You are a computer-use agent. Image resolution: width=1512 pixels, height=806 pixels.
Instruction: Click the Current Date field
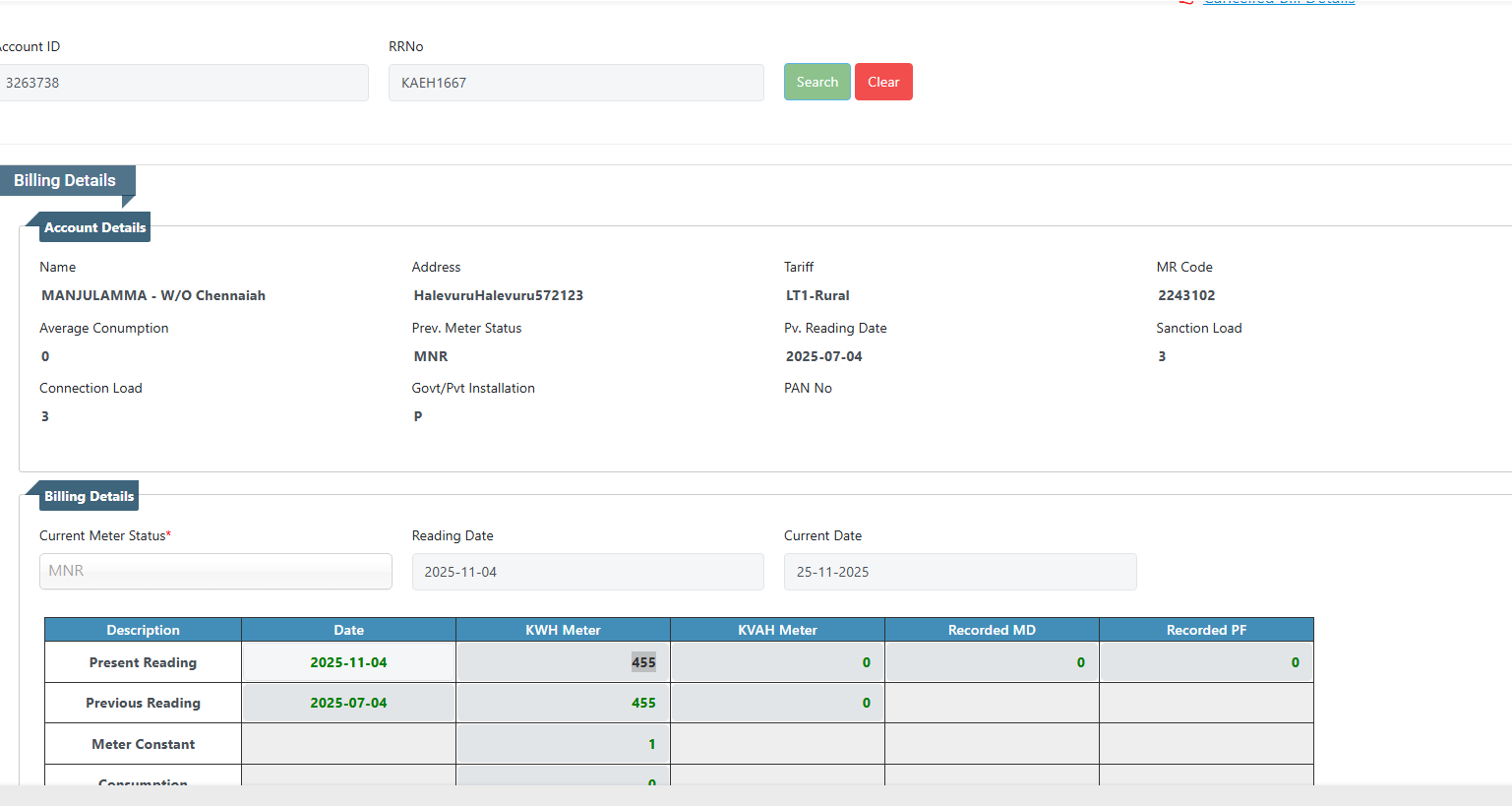pyautogui.click(x=959, y=572)
